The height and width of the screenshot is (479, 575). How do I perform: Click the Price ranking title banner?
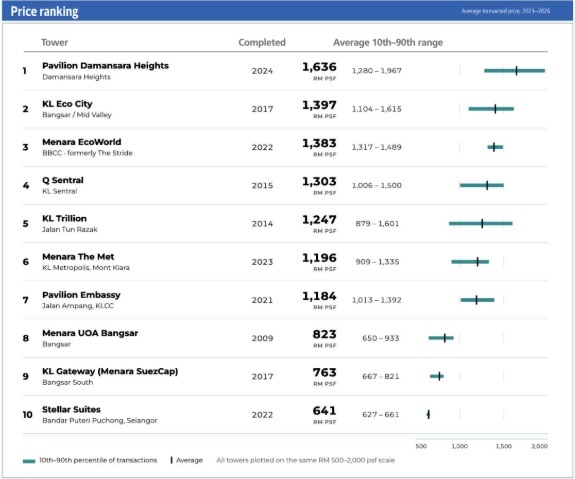[x=288, y=11]
